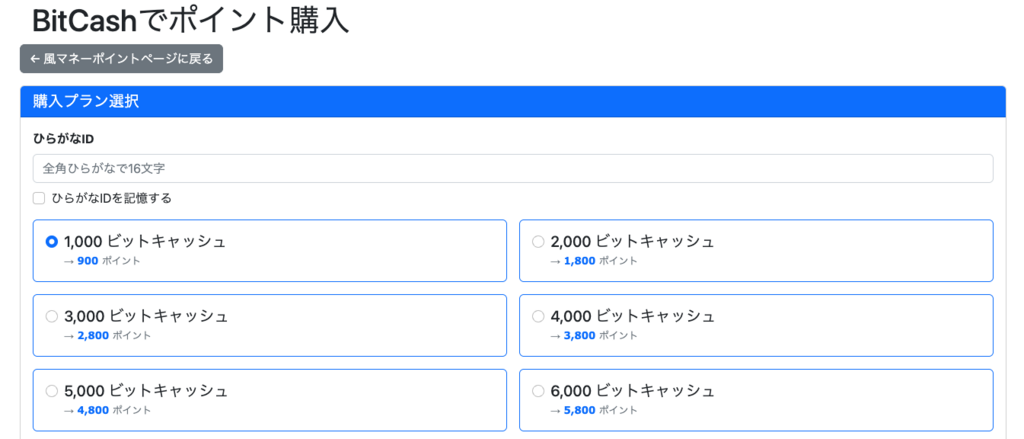
Task: Click the back arrow icon in the return button
Action: pos(35,59)
